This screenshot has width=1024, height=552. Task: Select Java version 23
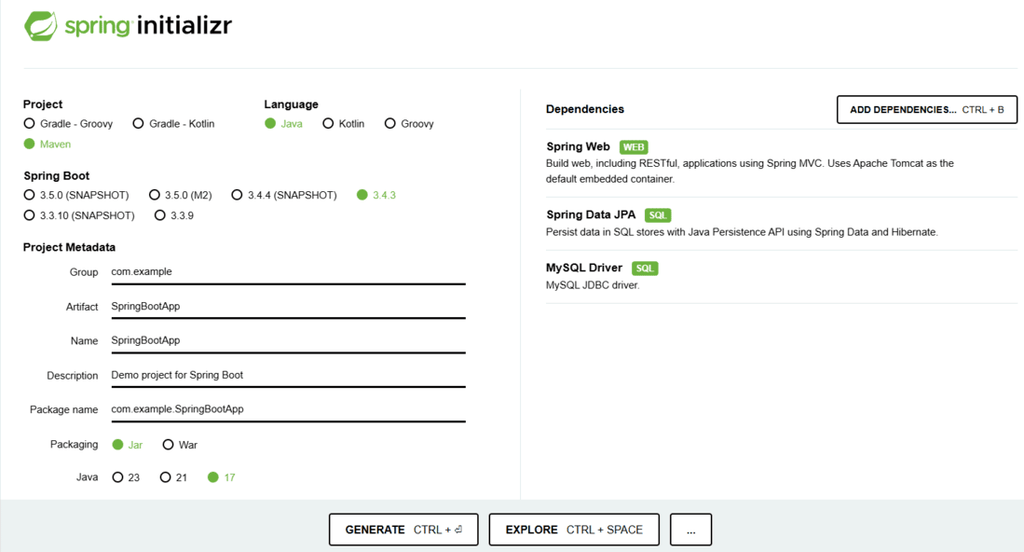[126, 478]
